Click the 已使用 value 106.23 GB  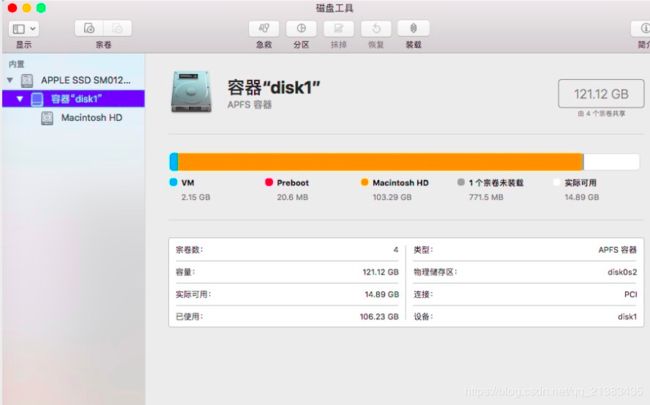(379, 317)
